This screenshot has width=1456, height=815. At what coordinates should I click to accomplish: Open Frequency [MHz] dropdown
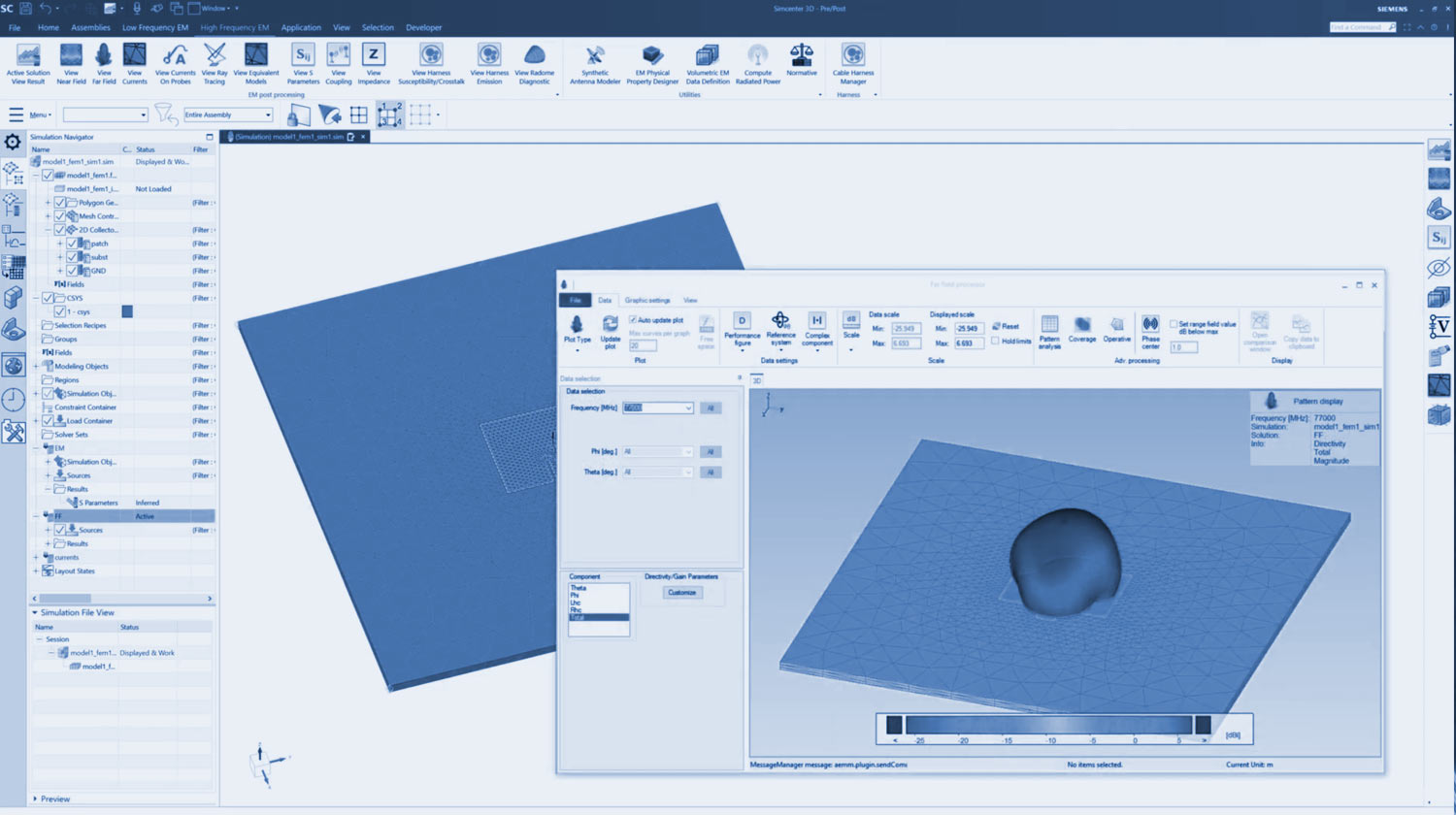point(688,408)
